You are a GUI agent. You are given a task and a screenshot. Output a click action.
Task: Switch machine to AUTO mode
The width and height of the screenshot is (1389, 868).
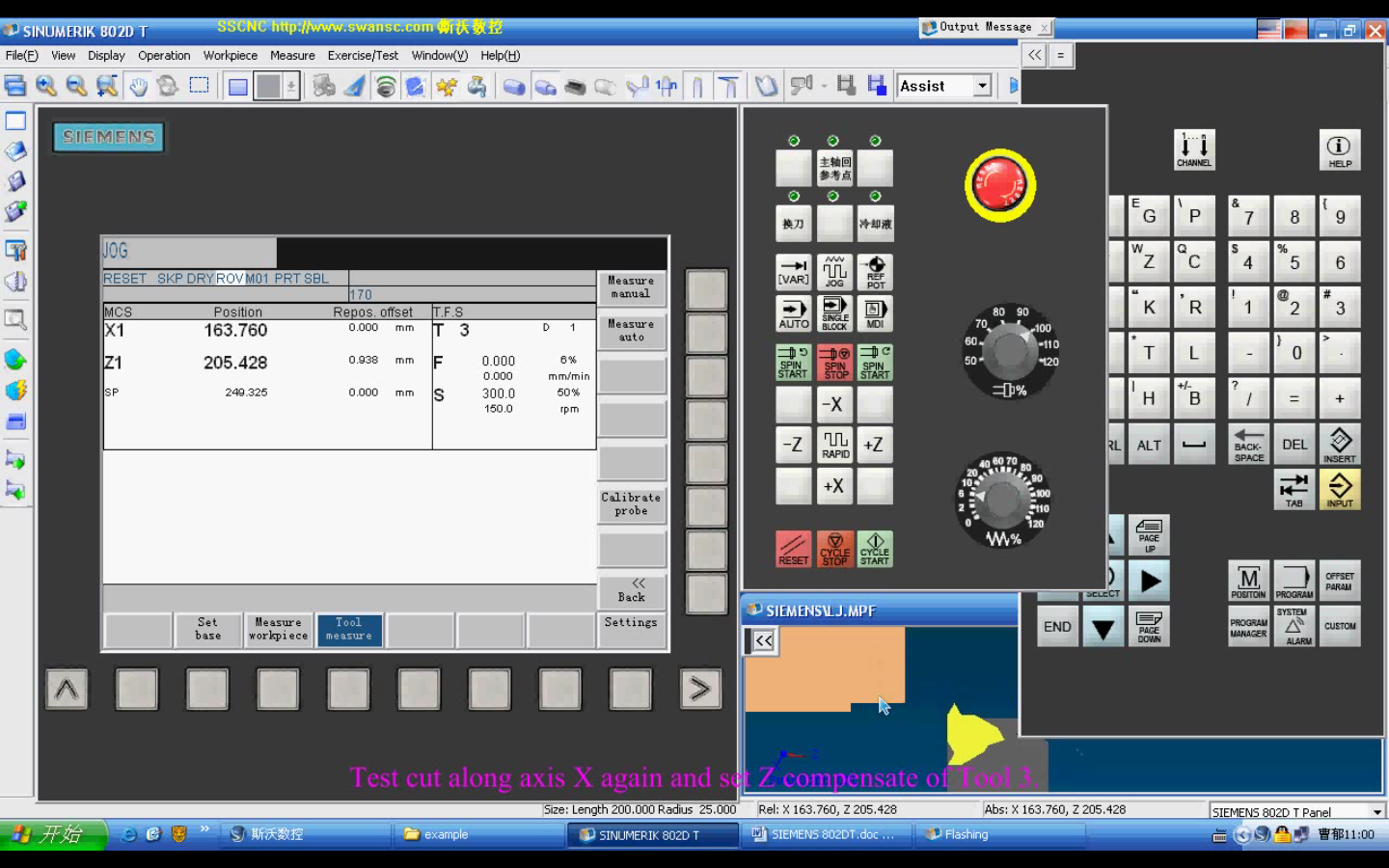click(x=794, y=313)
